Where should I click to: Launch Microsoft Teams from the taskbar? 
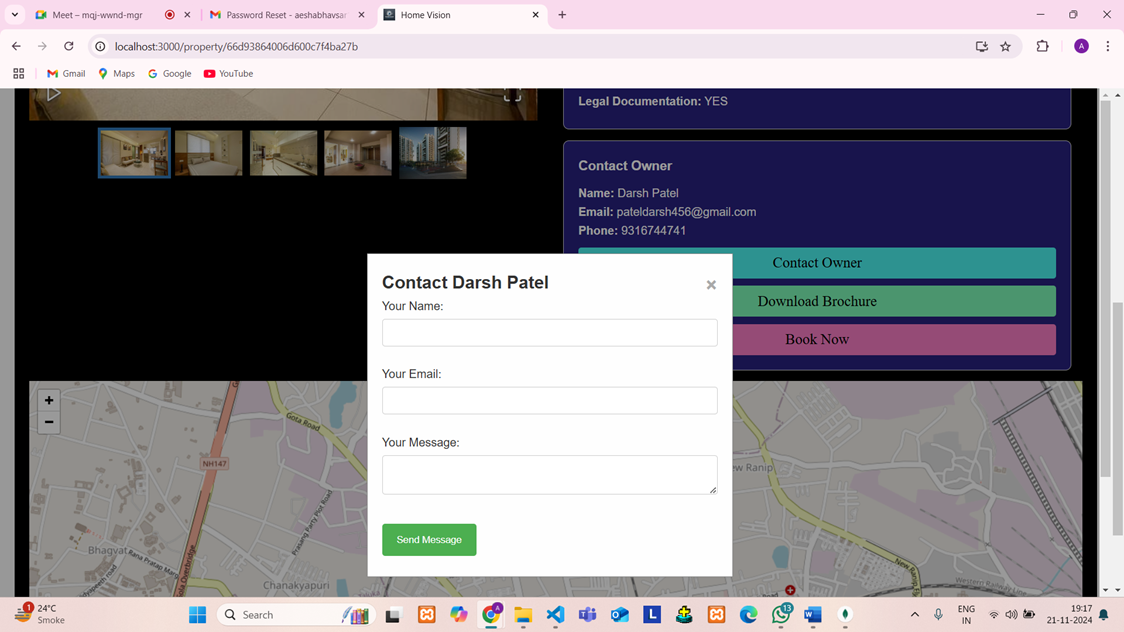click(x=587, y=614)
